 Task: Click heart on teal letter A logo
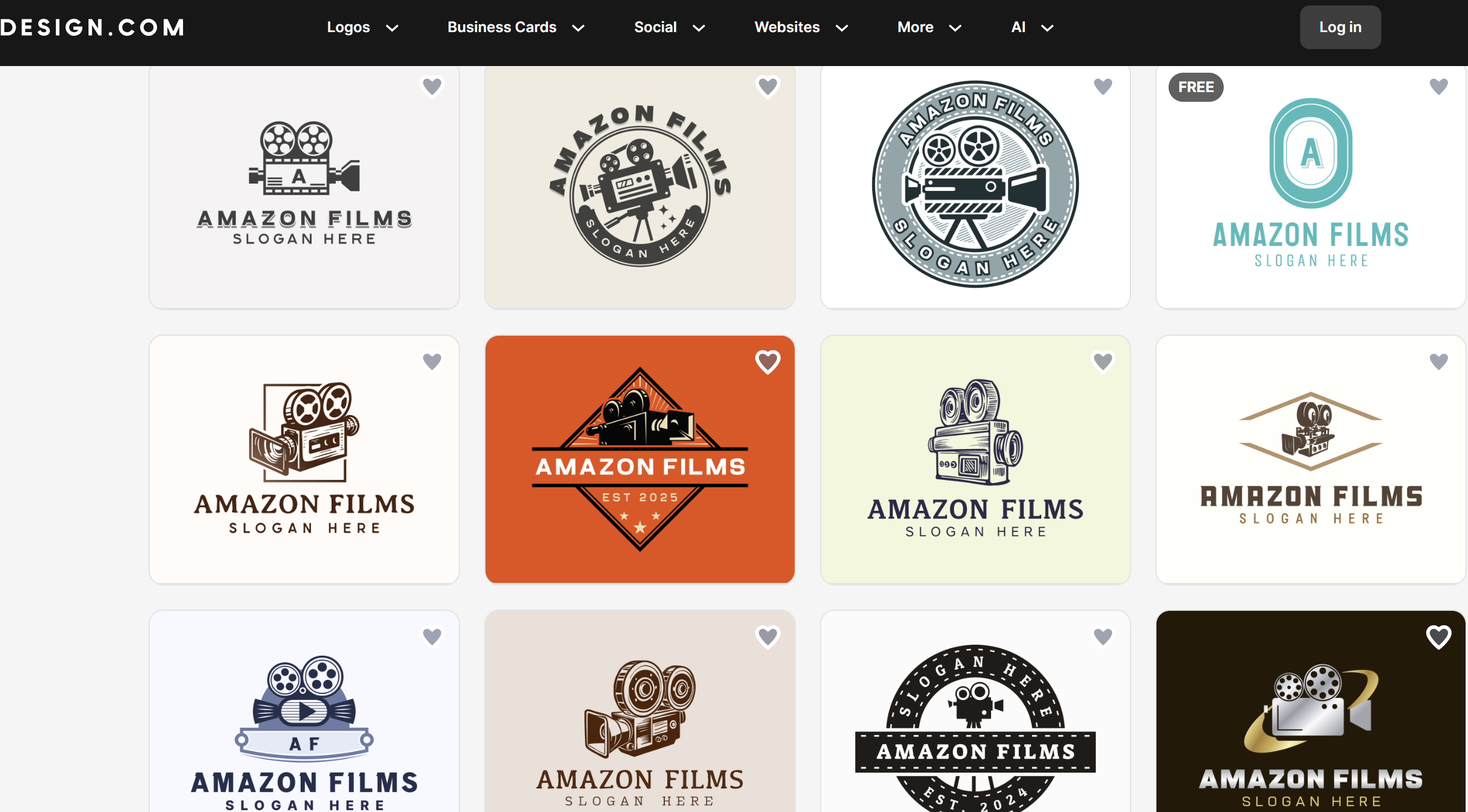1438,87
